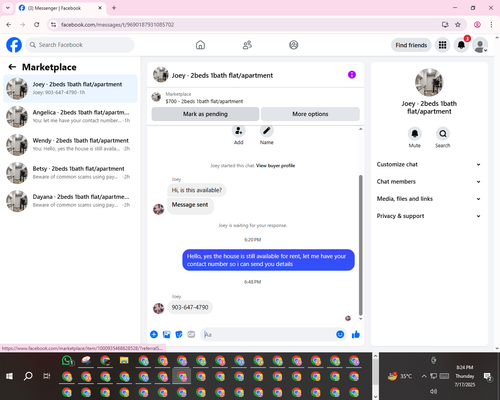The image size is (500, 400).
Task: Click Mark as pending button
Action: [205, 114]
